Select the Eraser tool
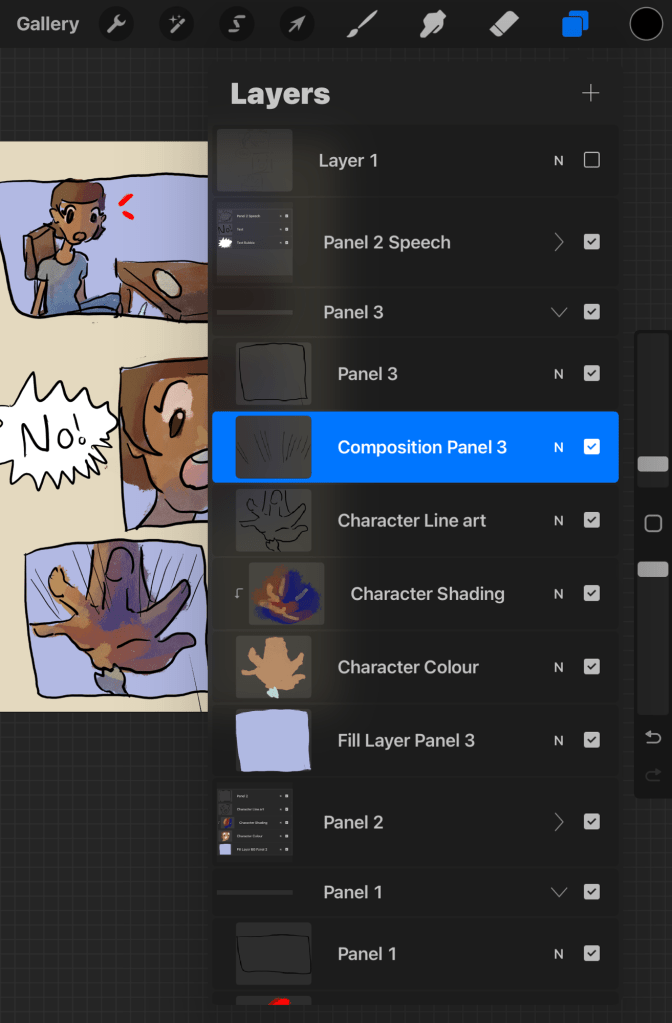 click(x=506, y=23)
